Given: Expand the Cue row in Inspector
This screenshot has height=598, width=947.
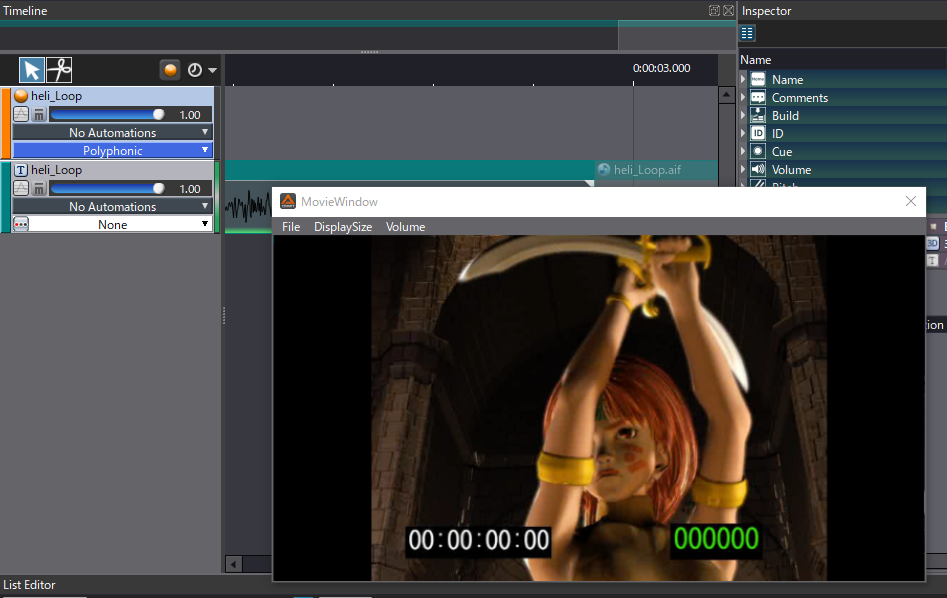Looking at the screenshot, I should pos(743,151).
